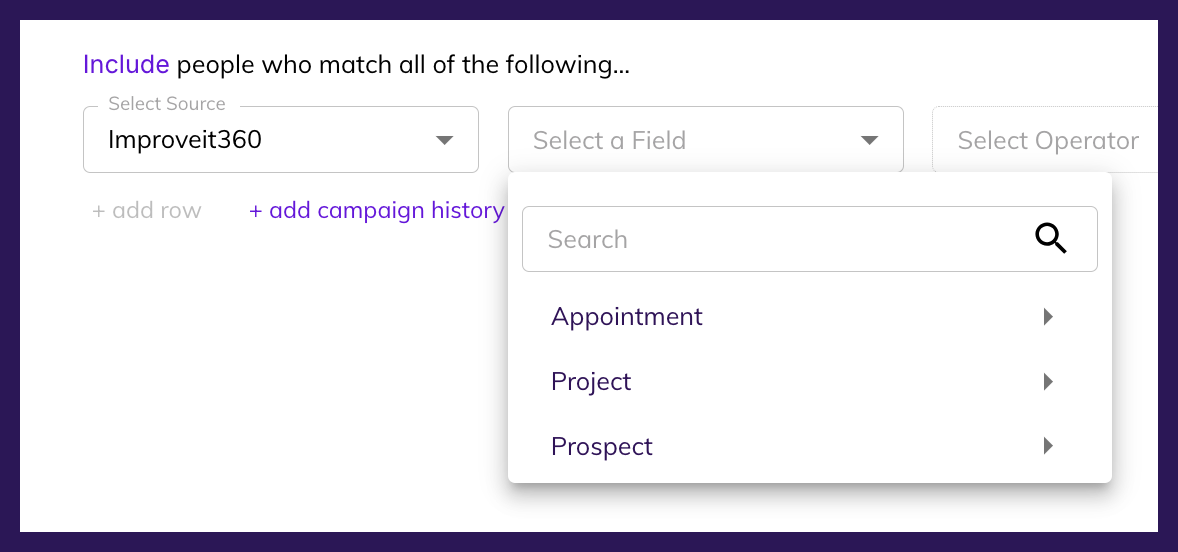
Task: Click the 'Select a Field' placeholder text
Action: pos(609,141)
